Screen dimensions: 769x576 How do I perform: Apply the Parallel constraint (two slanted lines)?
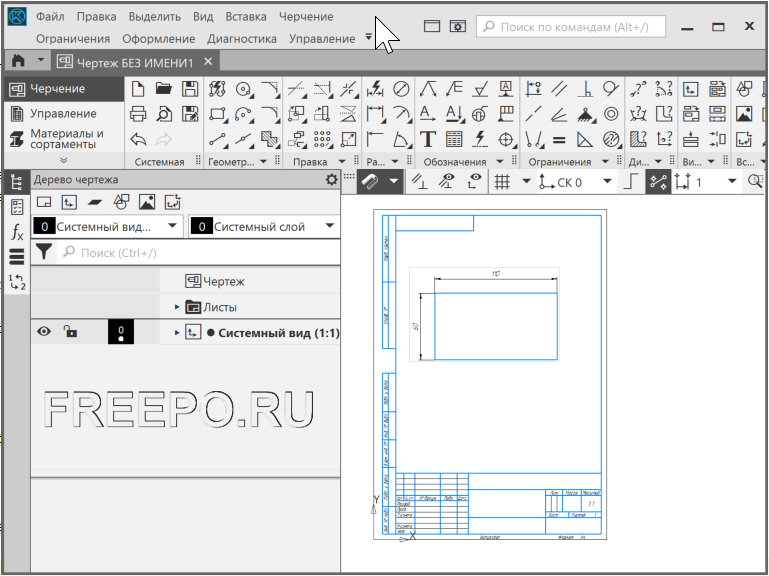click(559, 89)
